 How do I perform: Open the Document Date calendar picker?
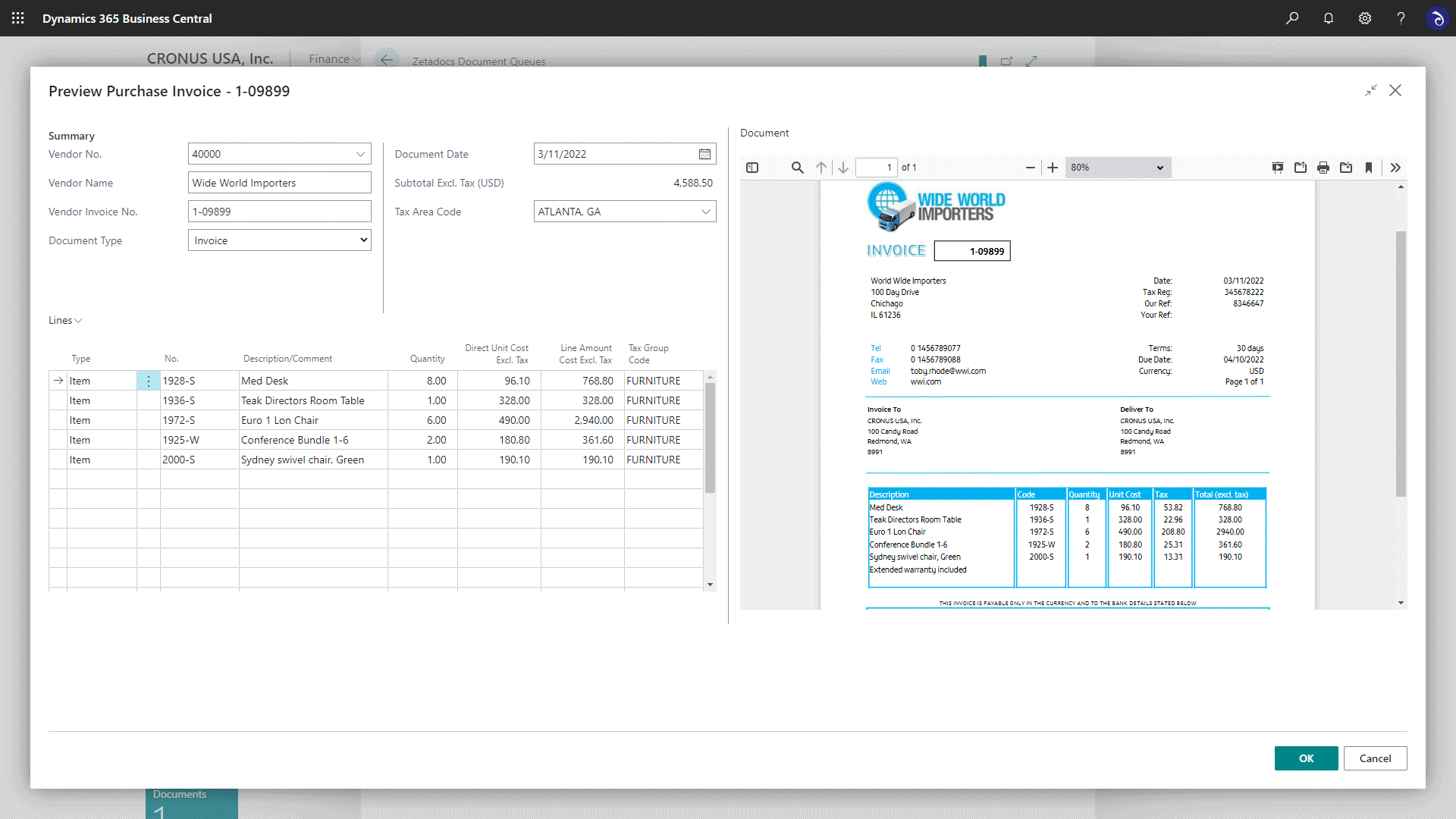coord(704,154)
